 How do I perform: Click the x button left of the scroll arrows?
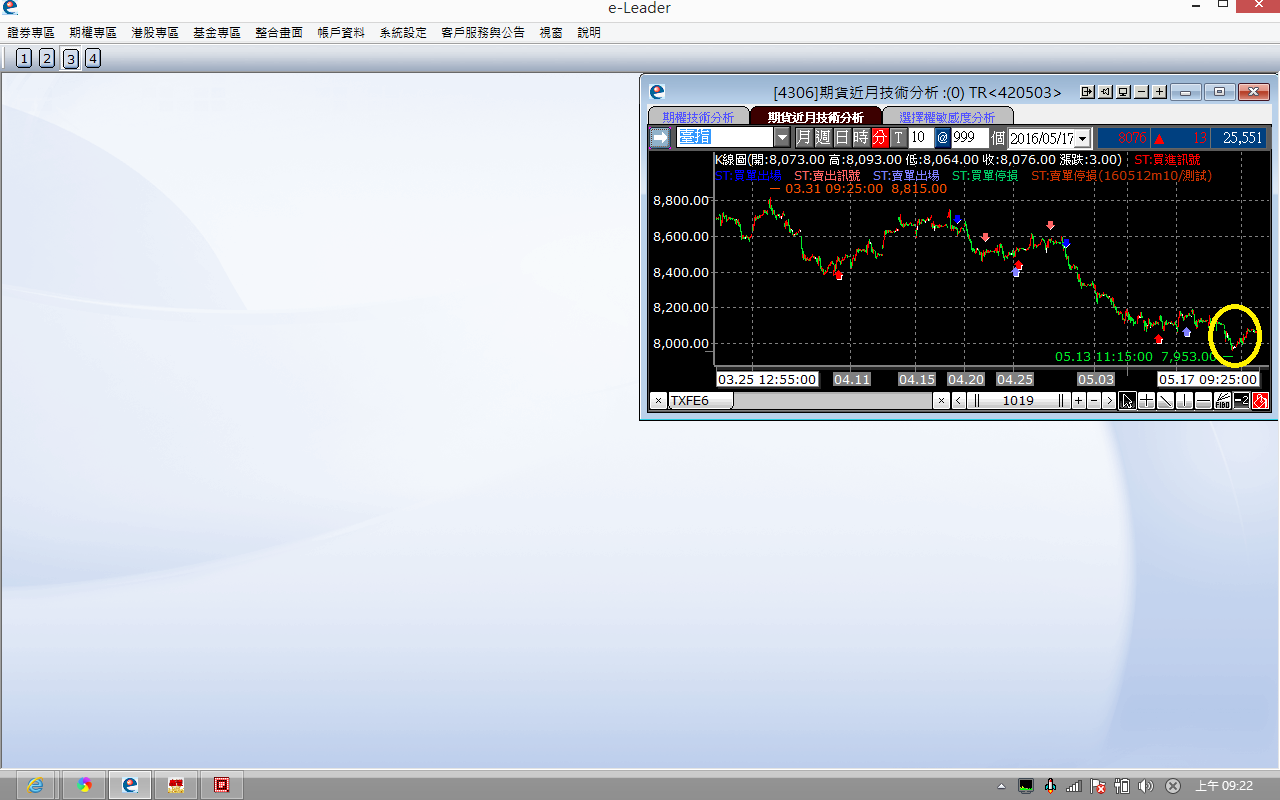[941, 401]
